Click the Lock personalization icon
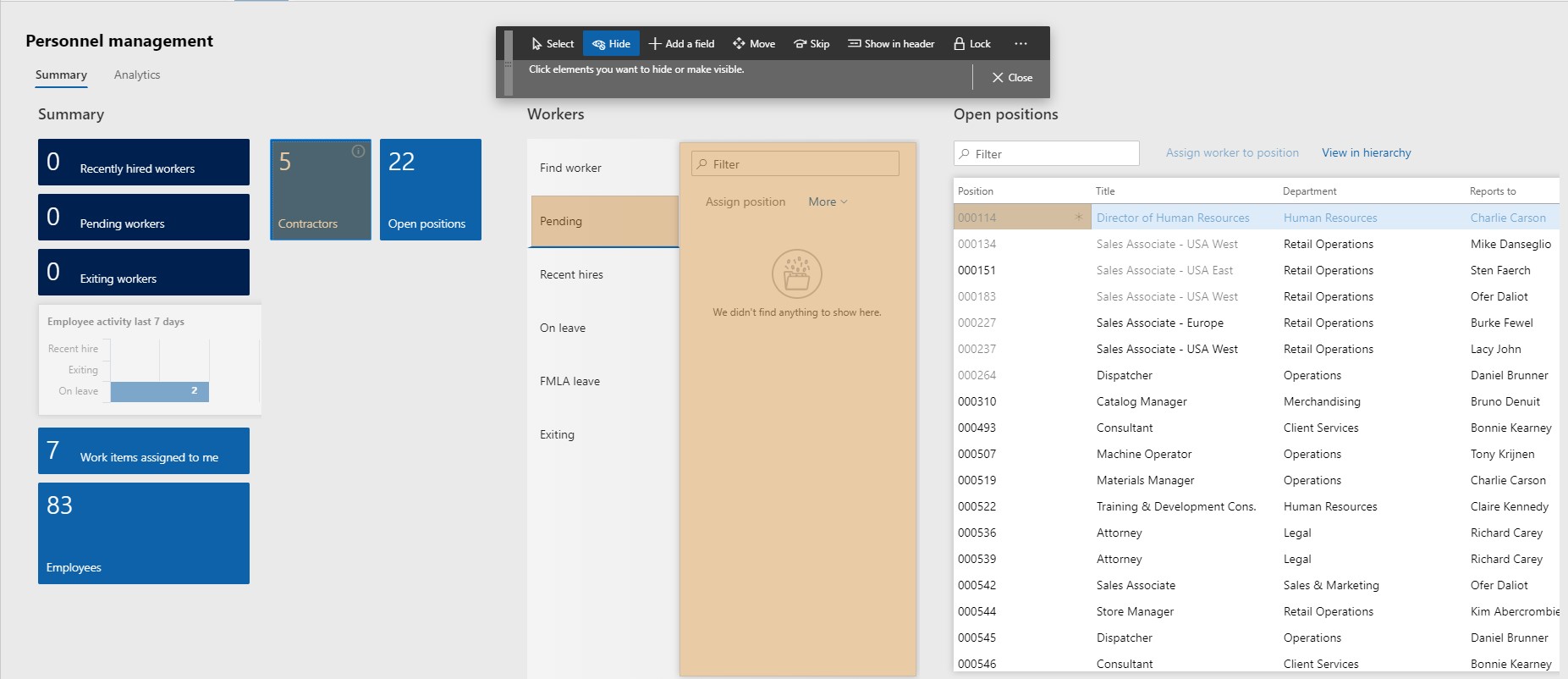This screenshot has height=679, width=1568. pyautogui.click(x=971, y=44)
